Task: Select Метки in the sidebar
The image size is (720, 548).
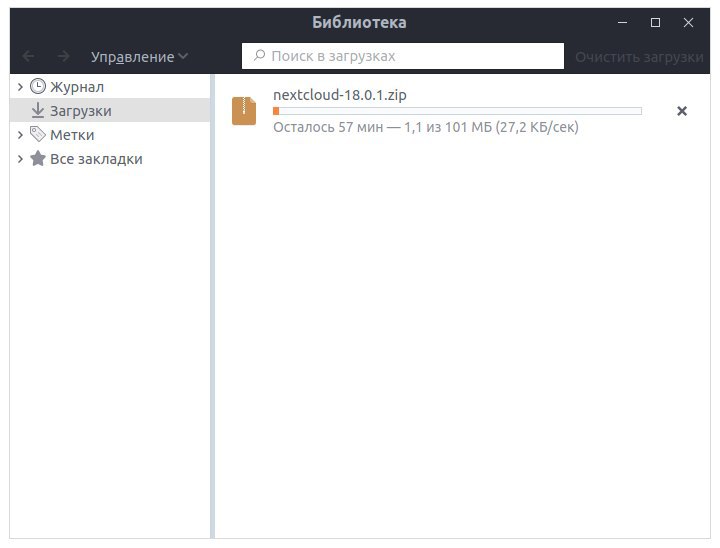Action: point(72,135)
